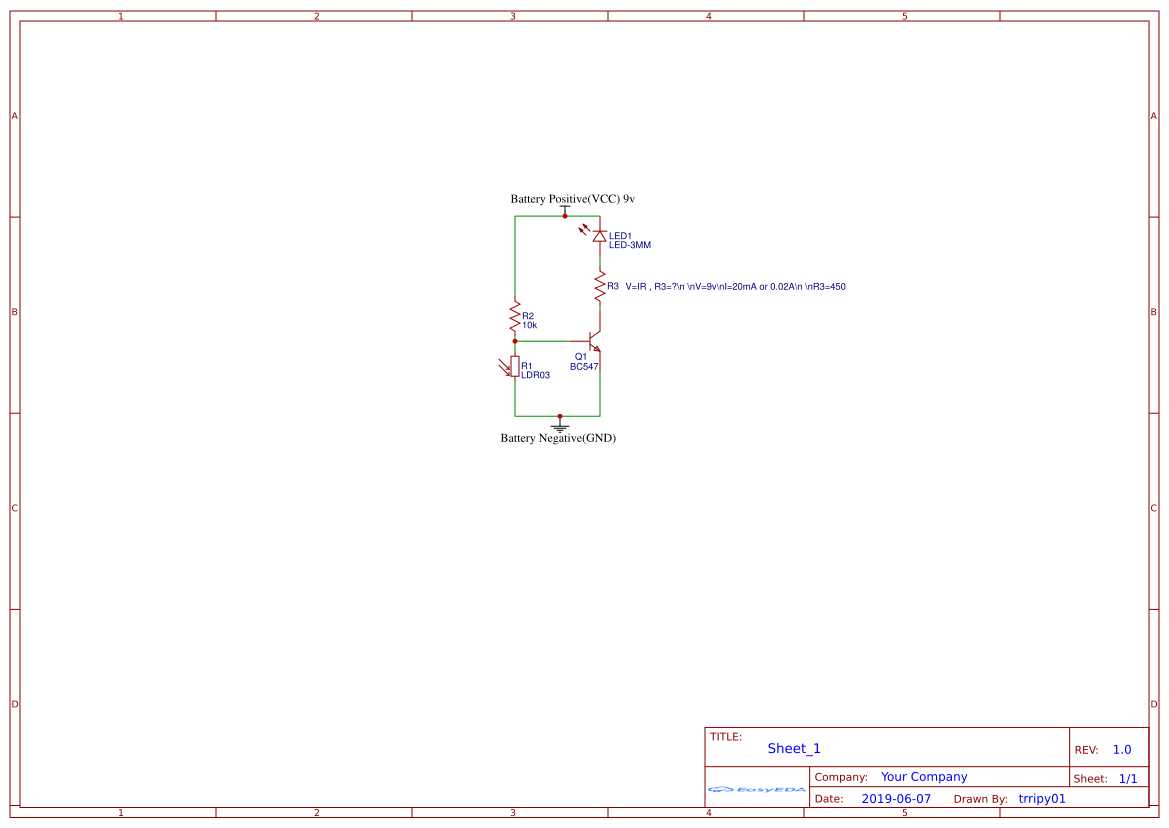Screen dimensions: 1169x828
Task: Select the Q1 BC547 transistor symbol
Action: 592,340
